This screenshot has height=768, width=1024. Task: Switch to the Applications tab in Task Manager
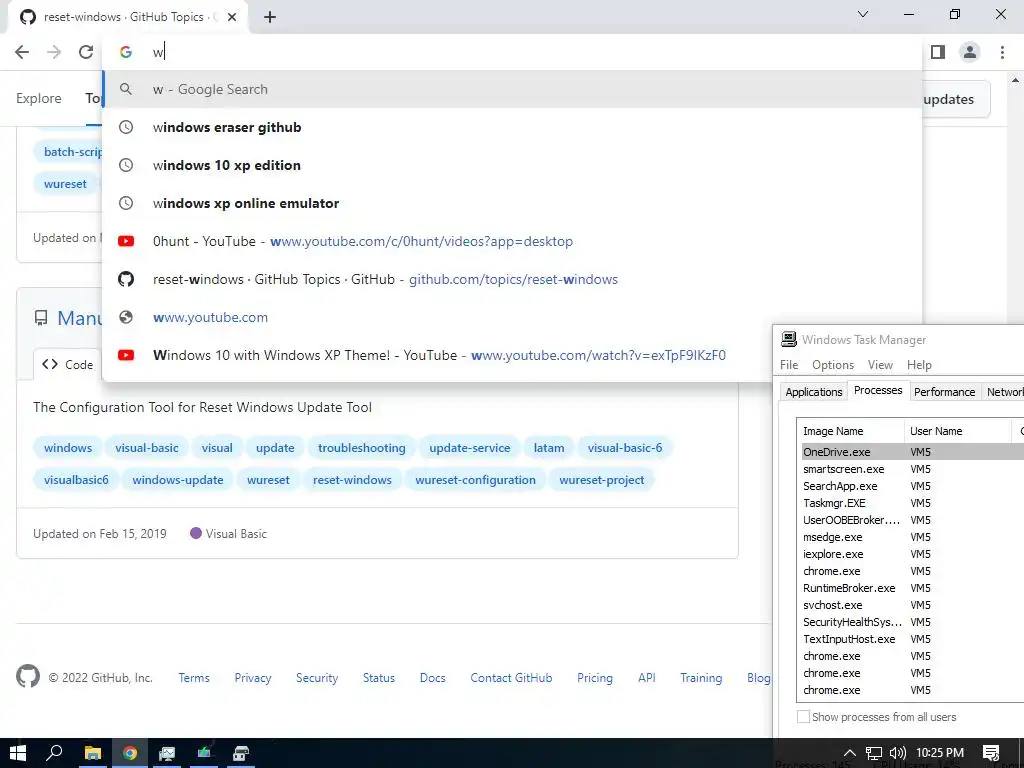click(814, 392)
